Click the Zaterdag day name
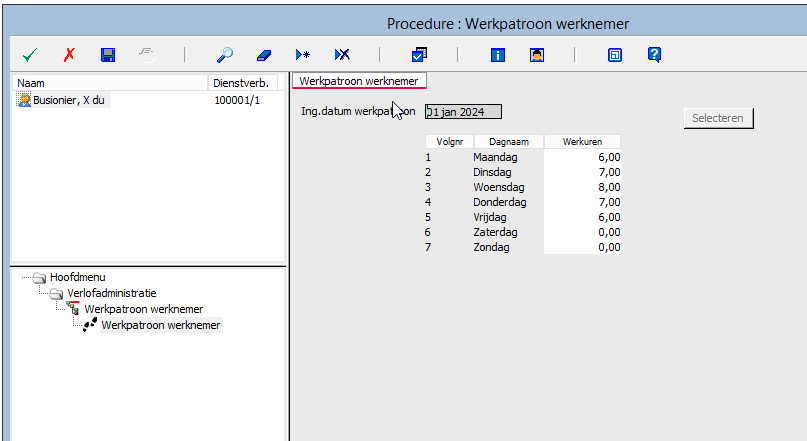 (495, 232)
